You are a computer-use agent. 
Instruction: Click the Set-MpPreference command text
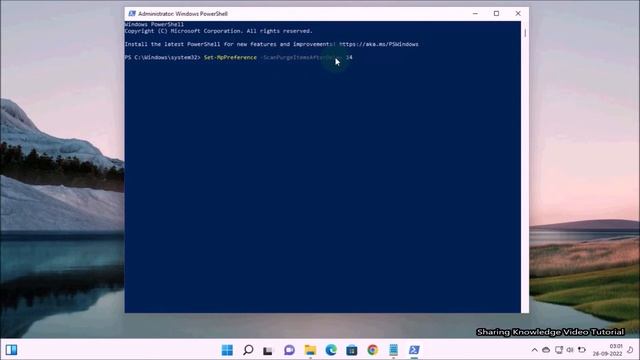[x=230, y=58]
